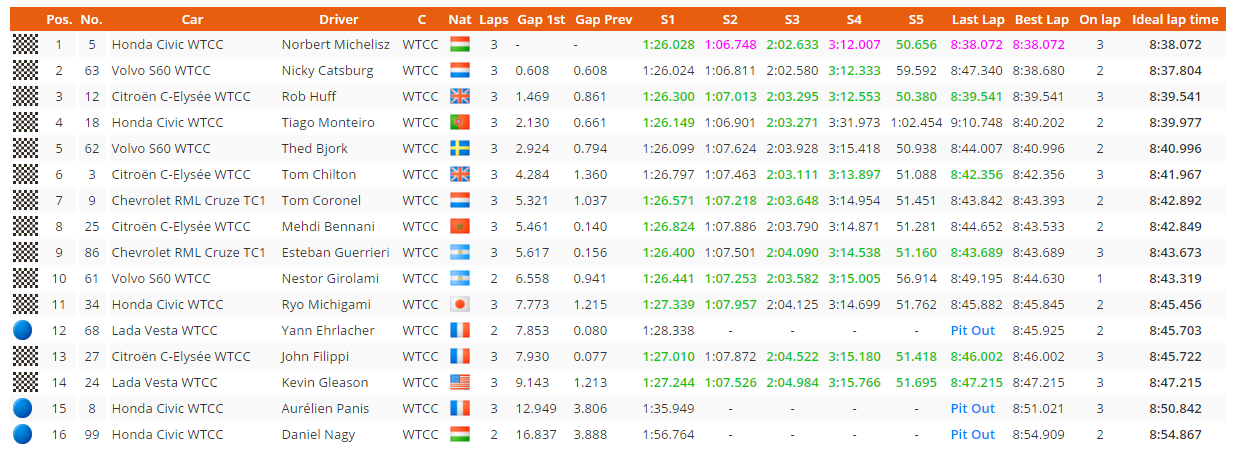Click the Ideal lap time column header

(1175, 20)
